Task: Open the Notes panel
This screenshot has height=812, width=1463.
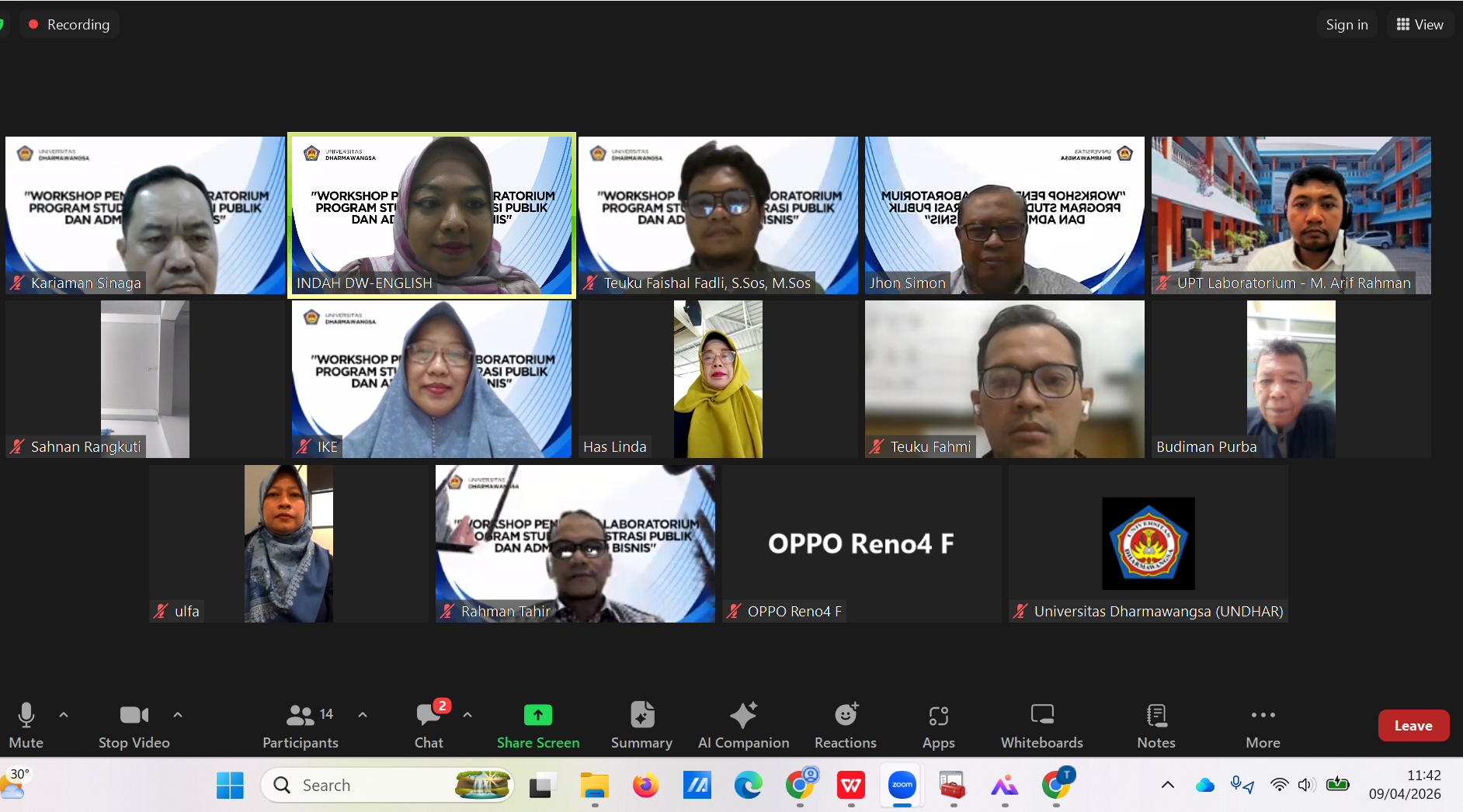Action: [x=1155, y=725]
